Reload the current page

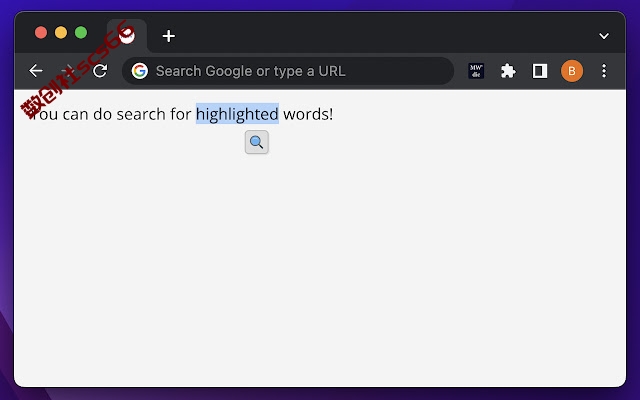pos(100,71)
